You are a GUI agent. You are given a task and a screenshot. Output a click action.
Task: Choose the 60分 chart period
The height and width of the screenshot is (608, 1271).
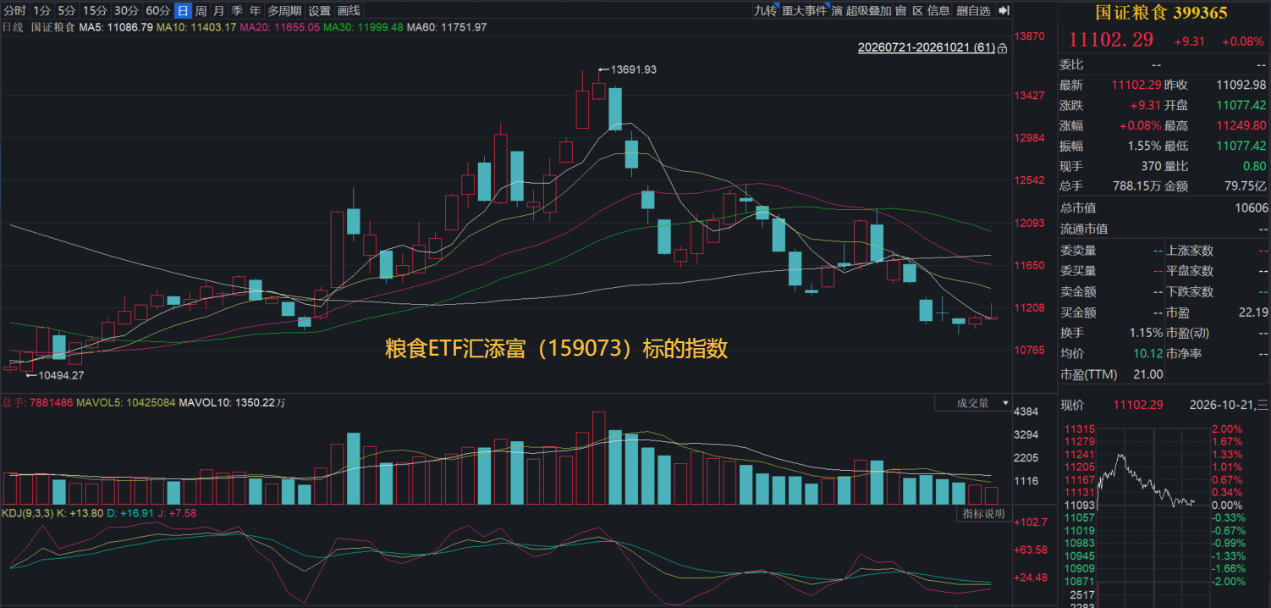[x=158, y=11]
